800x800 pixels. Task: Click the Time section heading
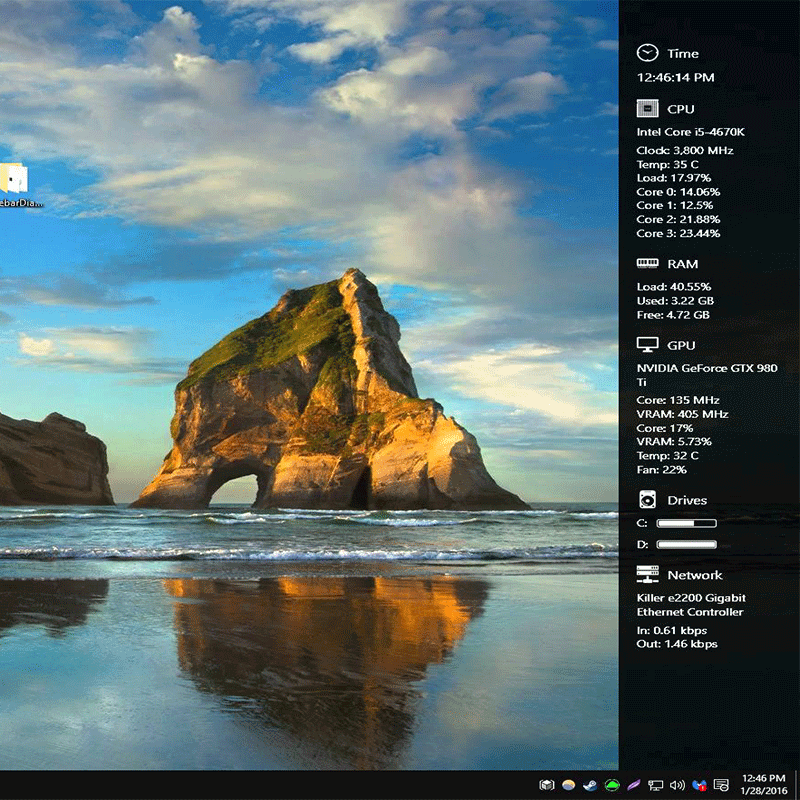(683, 54)
